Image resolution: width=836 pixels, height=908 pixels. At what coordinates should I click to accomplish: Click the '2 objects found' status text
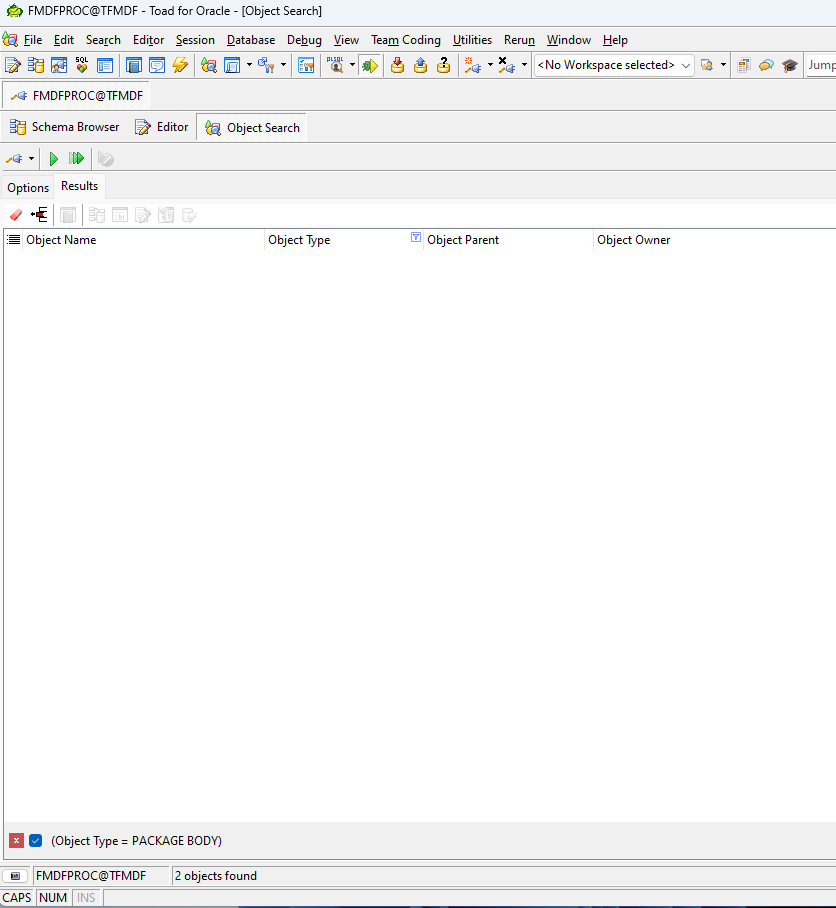(215, 876)
